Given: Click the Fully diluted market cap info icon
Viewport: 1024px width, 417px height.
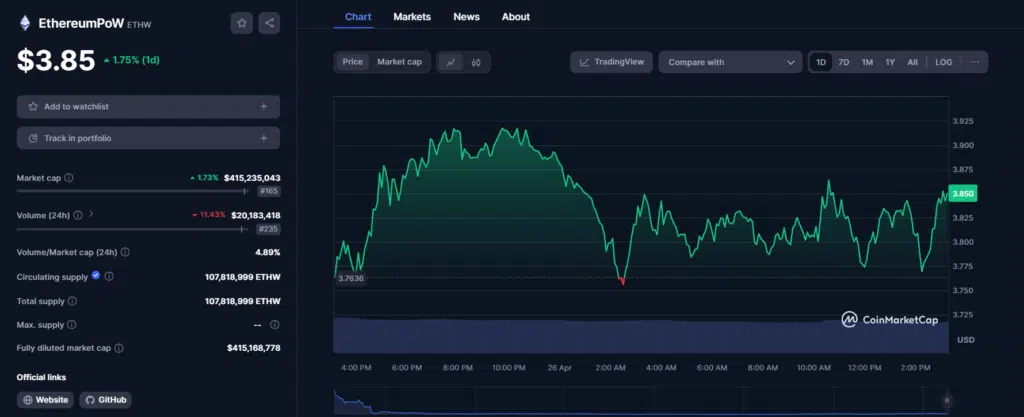Looking at the screenshot, I should click(119, 348).
